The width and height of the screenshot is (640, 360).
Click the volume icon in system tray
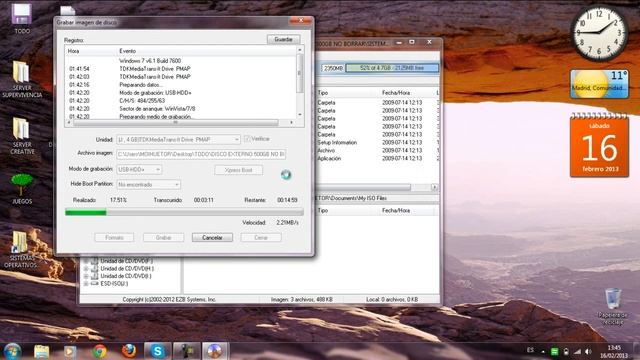[588, 351]
